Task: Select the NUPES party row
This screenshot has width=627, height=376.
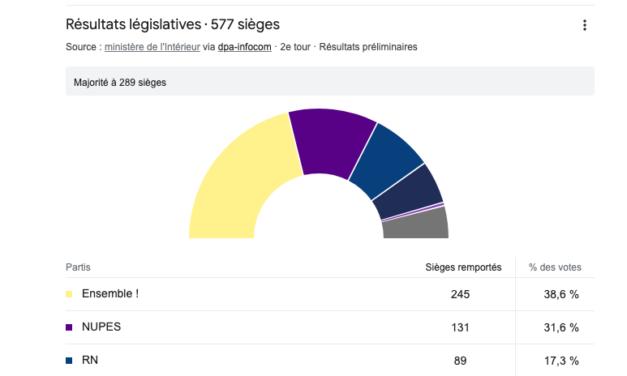Action: click(x=330, y=327)
